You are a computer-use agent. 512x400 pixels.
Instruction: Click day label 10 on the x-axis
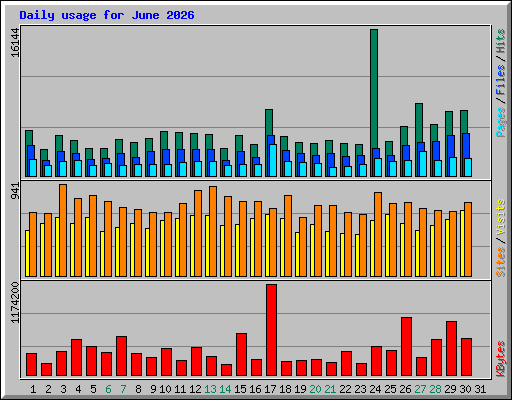tap(165, 389)
